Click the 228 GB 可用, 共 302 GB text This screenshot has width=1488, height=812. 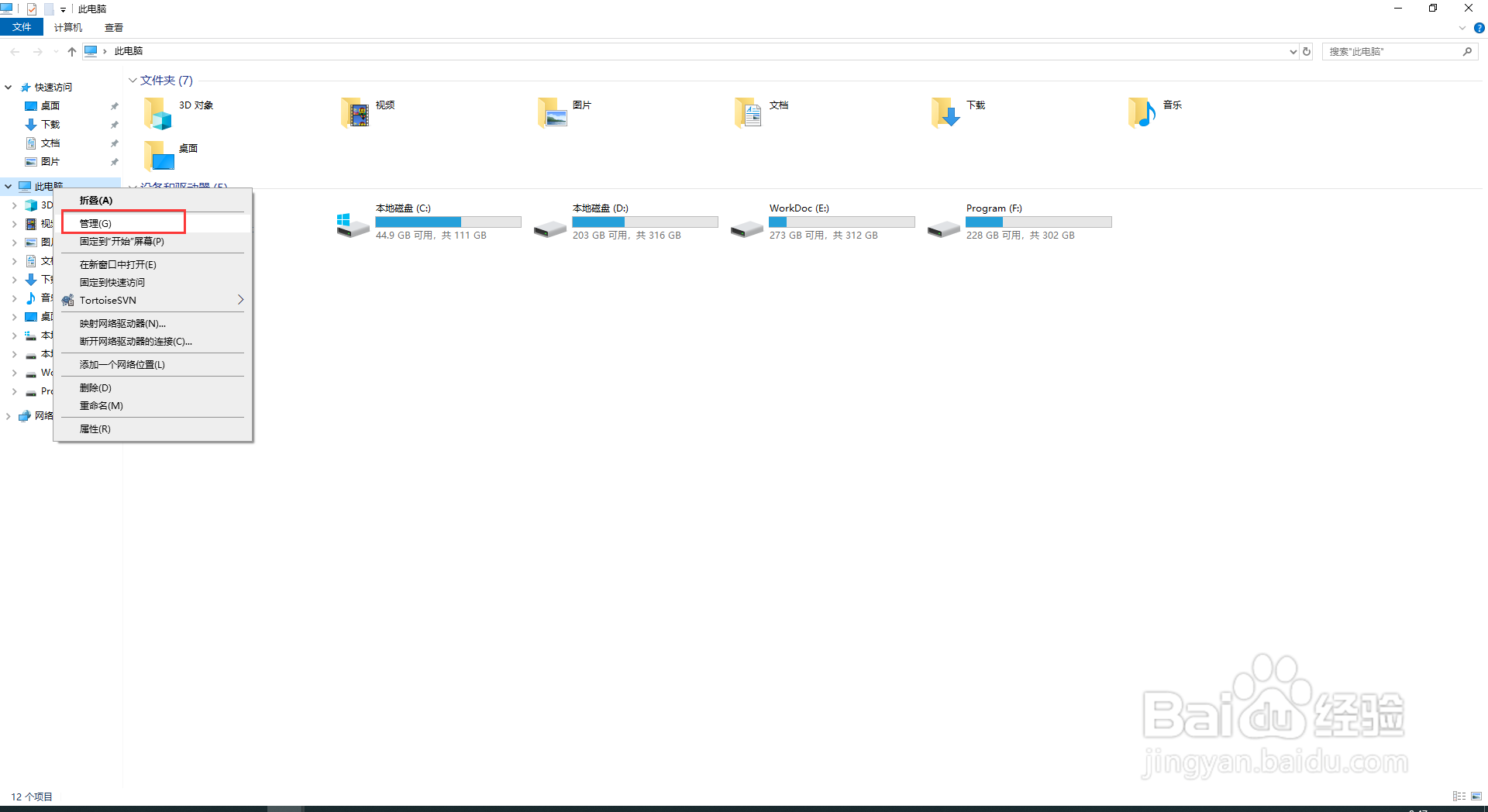tap(1020, 236)
